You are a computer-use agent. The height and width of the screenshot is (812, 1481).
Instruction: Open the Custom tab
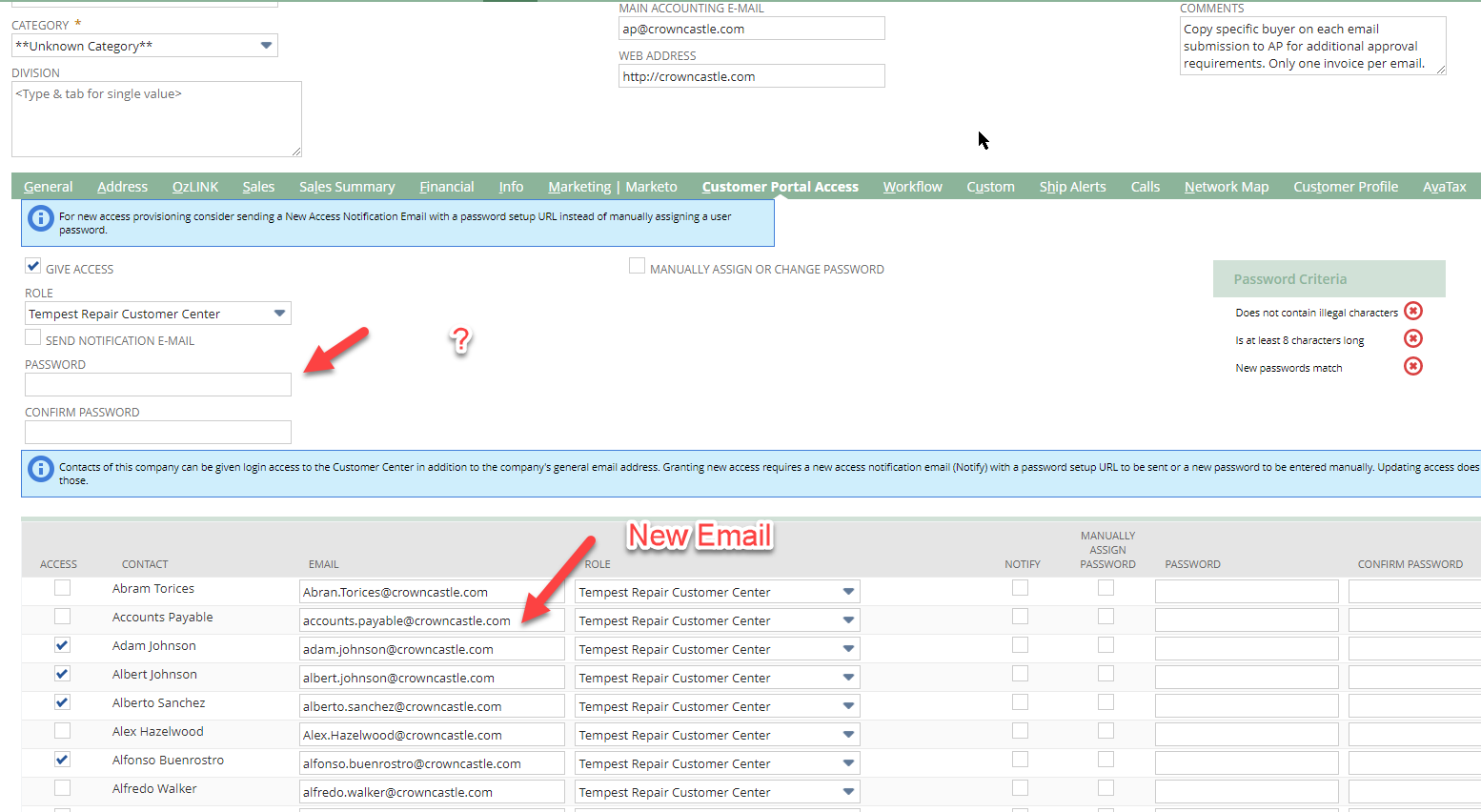(x=991, y=187)
